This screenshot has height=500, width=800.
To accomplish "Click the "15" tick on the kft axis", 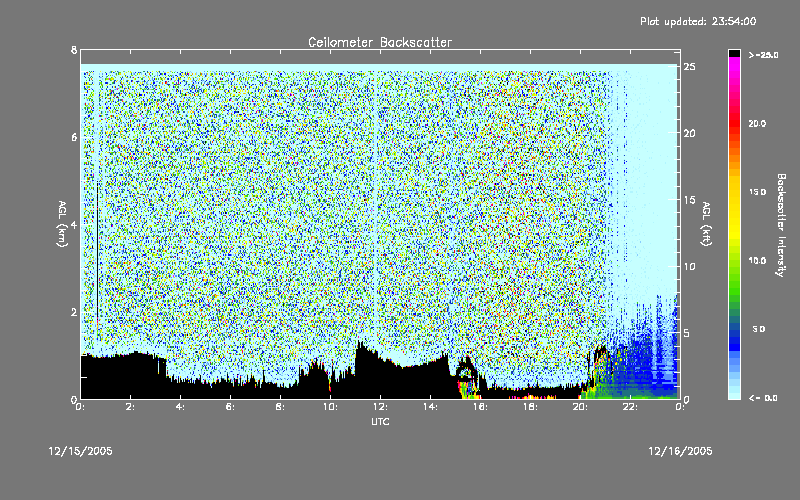I will point(689,200).
